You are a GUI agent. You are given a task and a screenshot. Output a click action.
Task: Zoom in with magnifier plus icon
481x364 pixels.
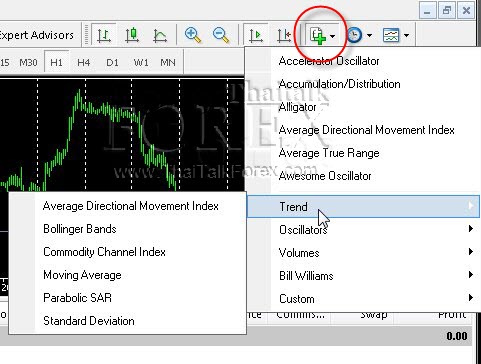pos(193,35)
